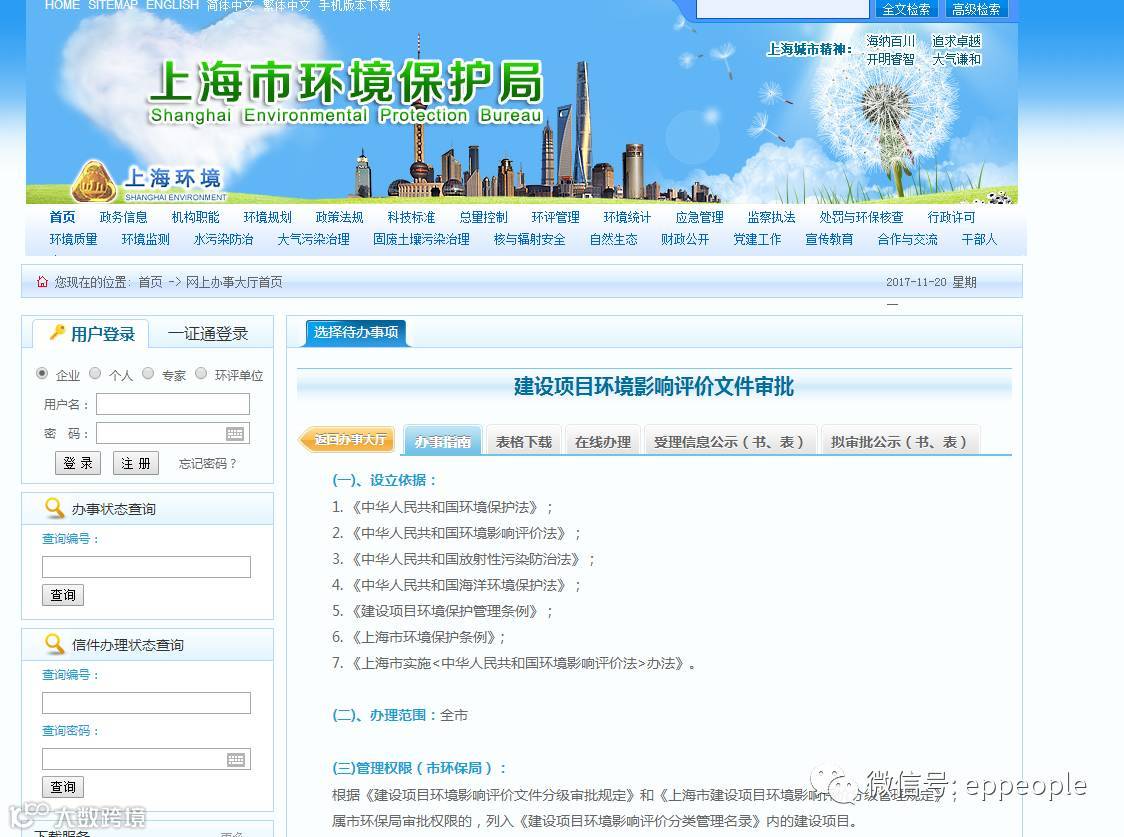Click the 全文检索 search button
This screenshot has width=1124, height=837.
click(906, 9)
